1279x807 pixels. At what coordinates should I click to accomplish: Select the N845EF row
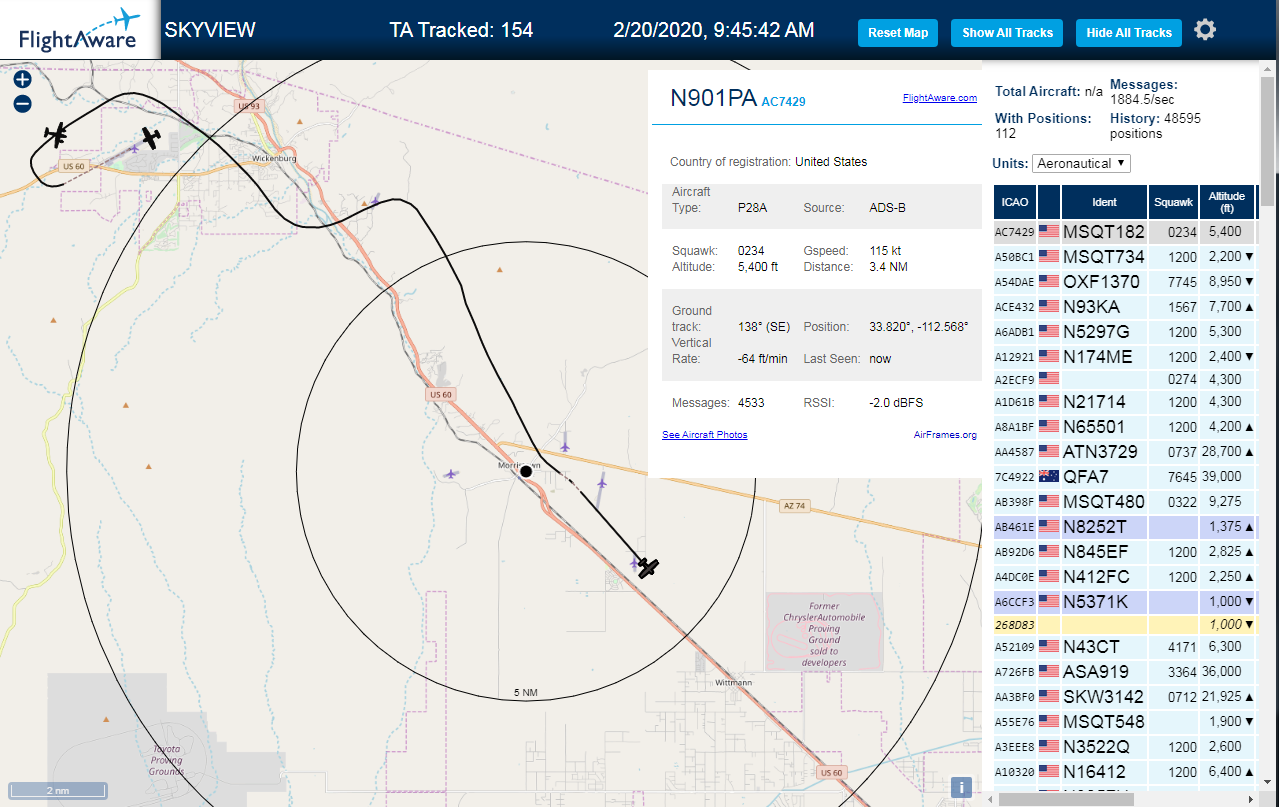(1124, 552)
